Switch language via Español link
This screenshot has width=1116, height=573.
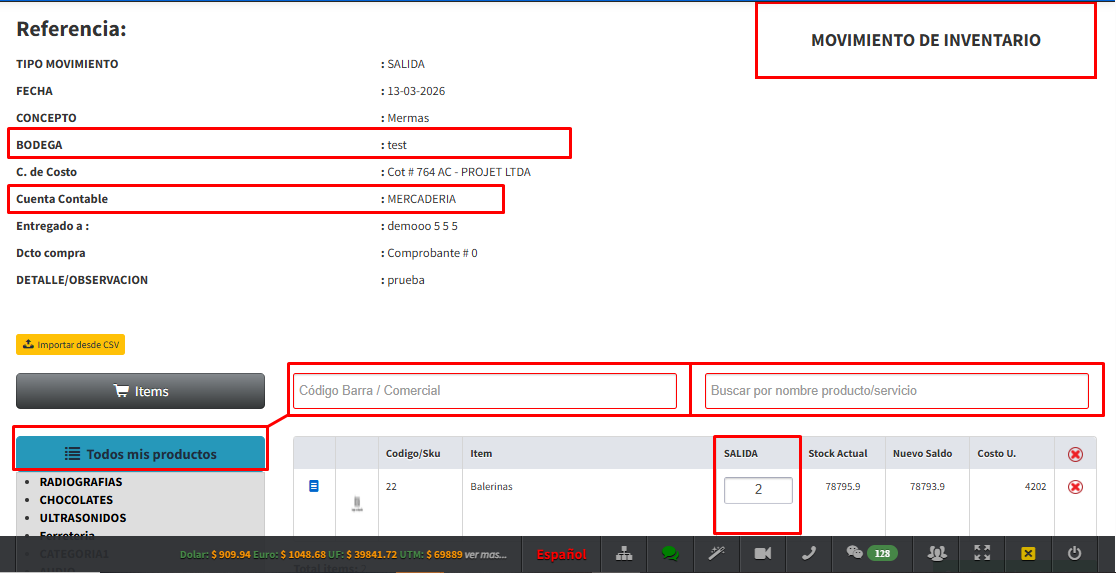coord(561,554)
